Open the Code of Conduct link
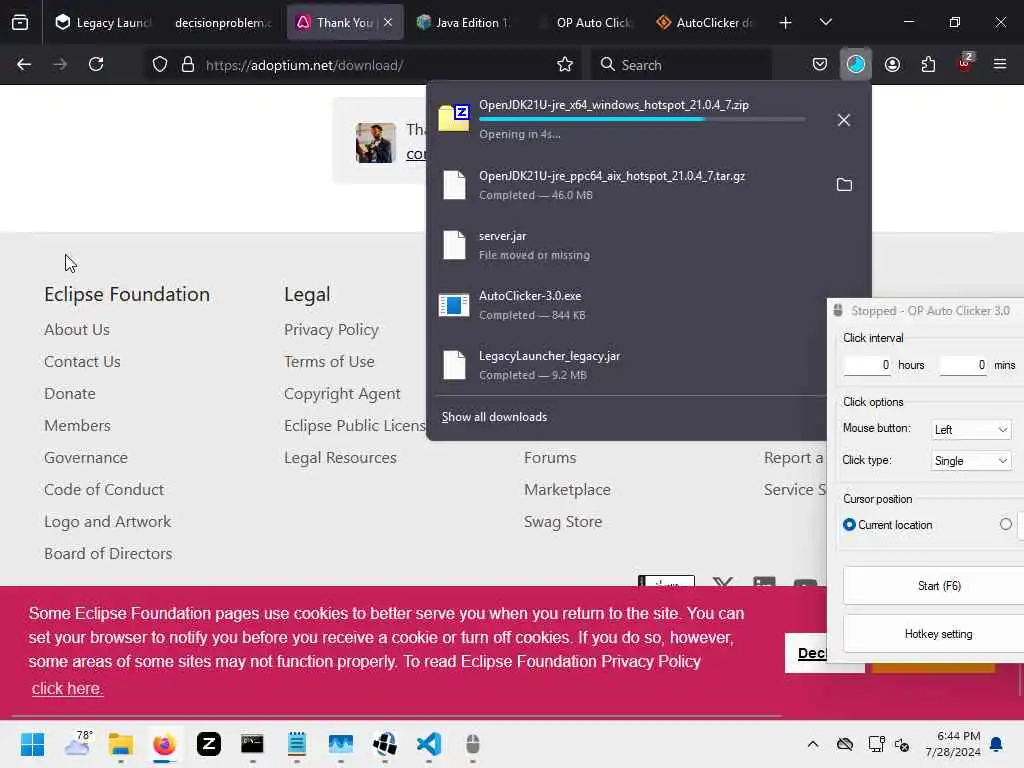The height and width of the screenshot is (768, 1024). [104, 489]
